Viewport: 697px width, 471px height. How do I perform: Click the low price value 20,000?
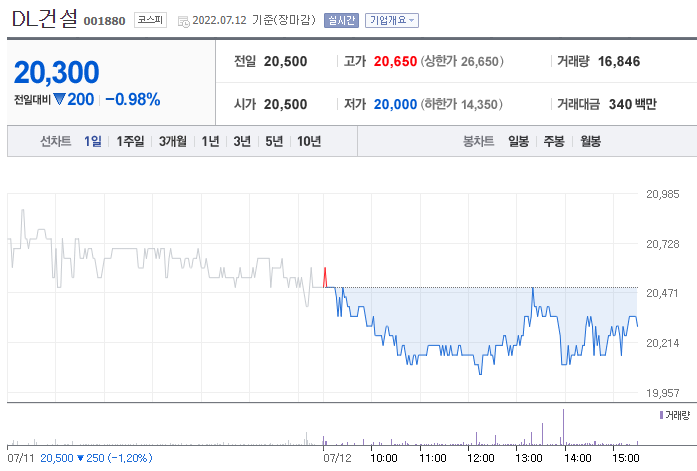pos(395,104)
